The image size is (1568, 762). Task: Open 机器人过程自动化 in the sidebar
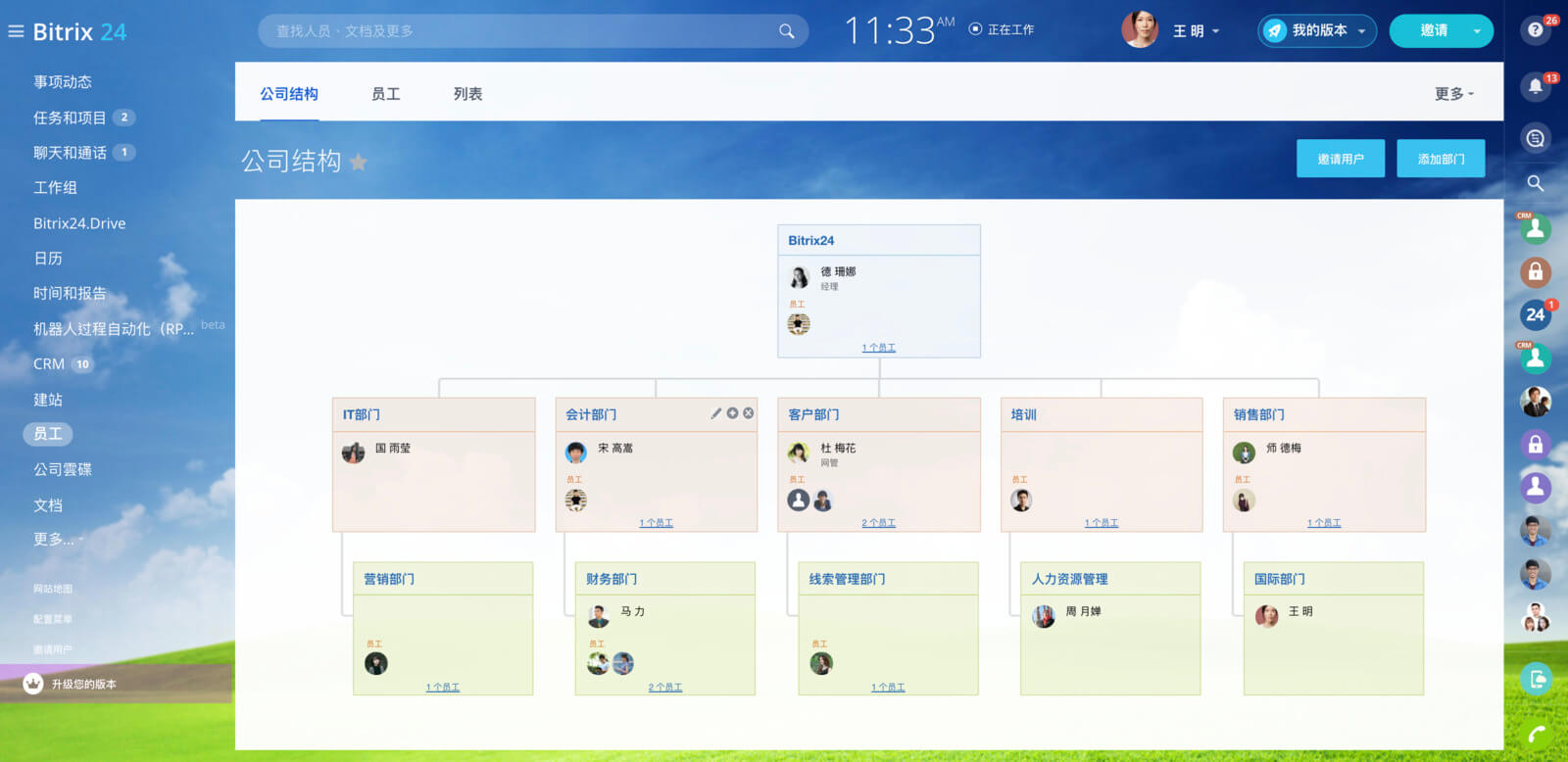pos(114,329)
